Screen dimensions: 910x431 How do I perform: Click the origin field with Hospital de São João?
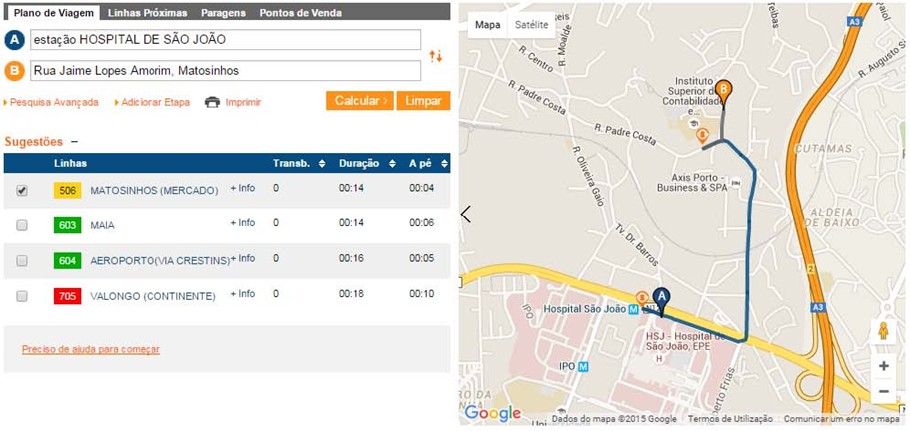click(225, 39)
